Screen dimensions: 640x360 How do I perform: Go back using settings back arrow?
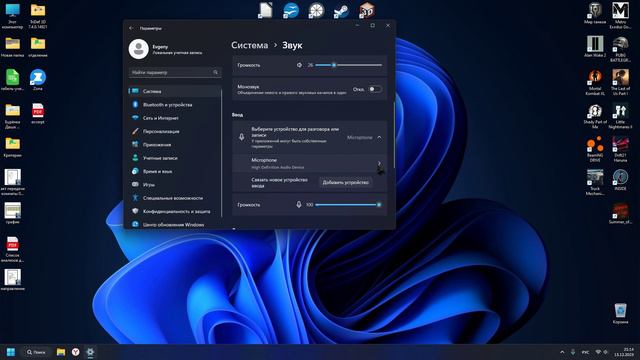131,28
